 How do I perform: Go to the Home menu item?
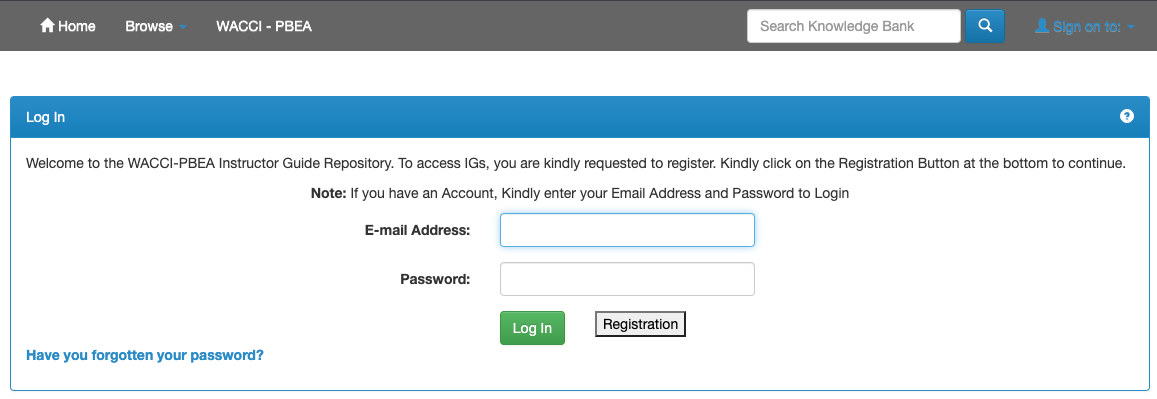click(x=67, y=26)
